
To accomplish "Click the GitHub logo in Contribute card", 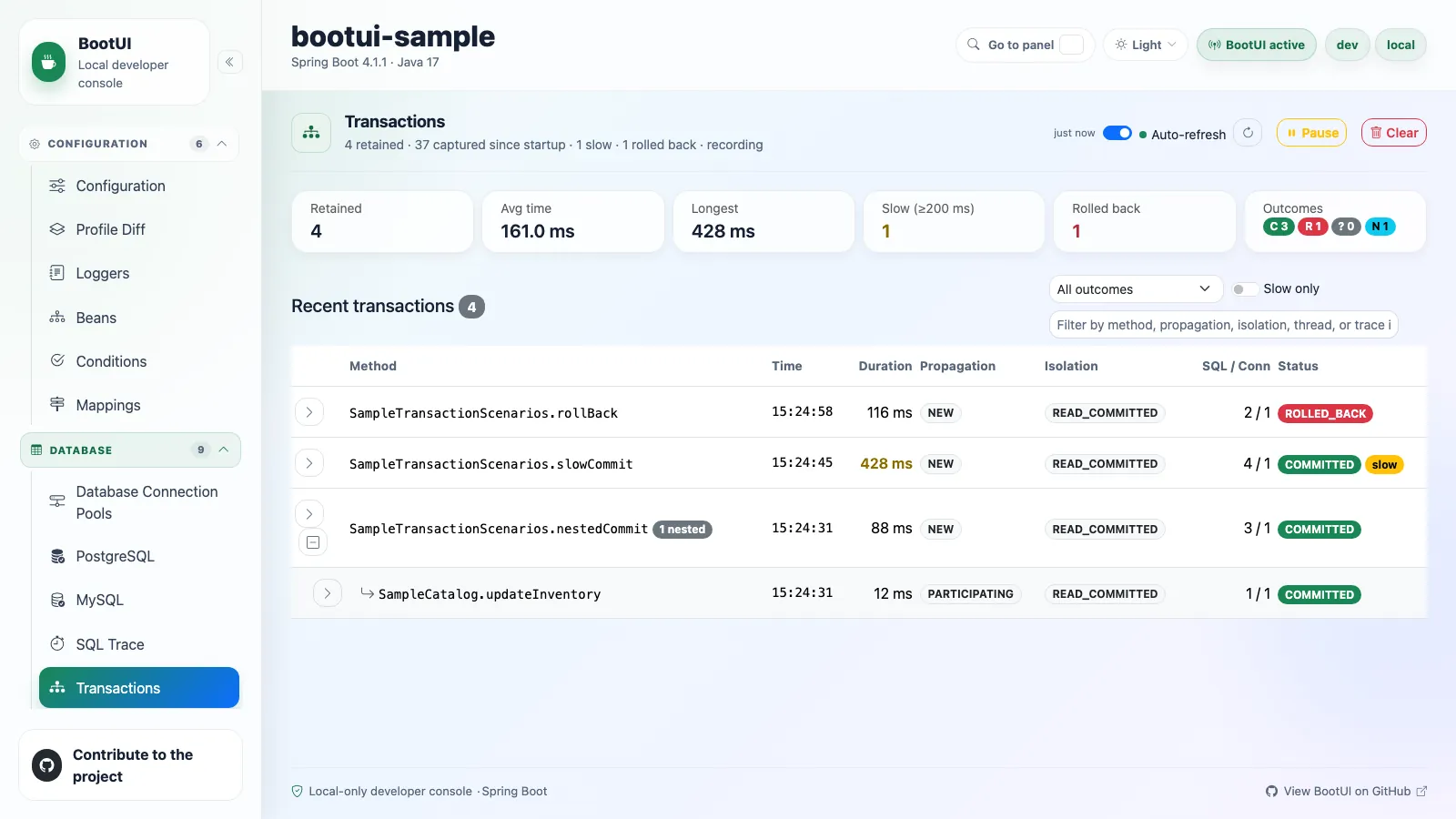I will (x=47, y=765).
